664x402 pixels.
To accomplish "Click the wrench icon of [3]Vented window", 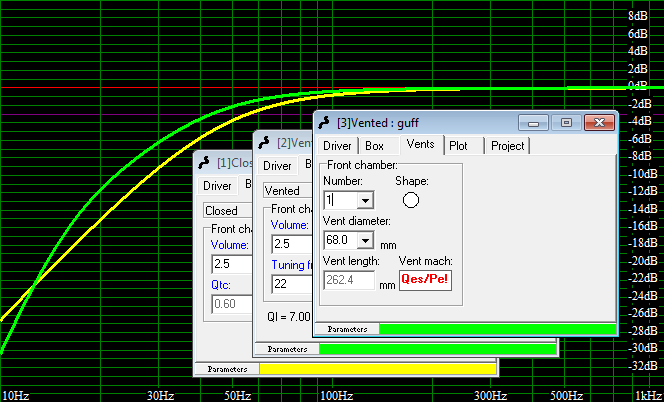I will tap(324, 123).
